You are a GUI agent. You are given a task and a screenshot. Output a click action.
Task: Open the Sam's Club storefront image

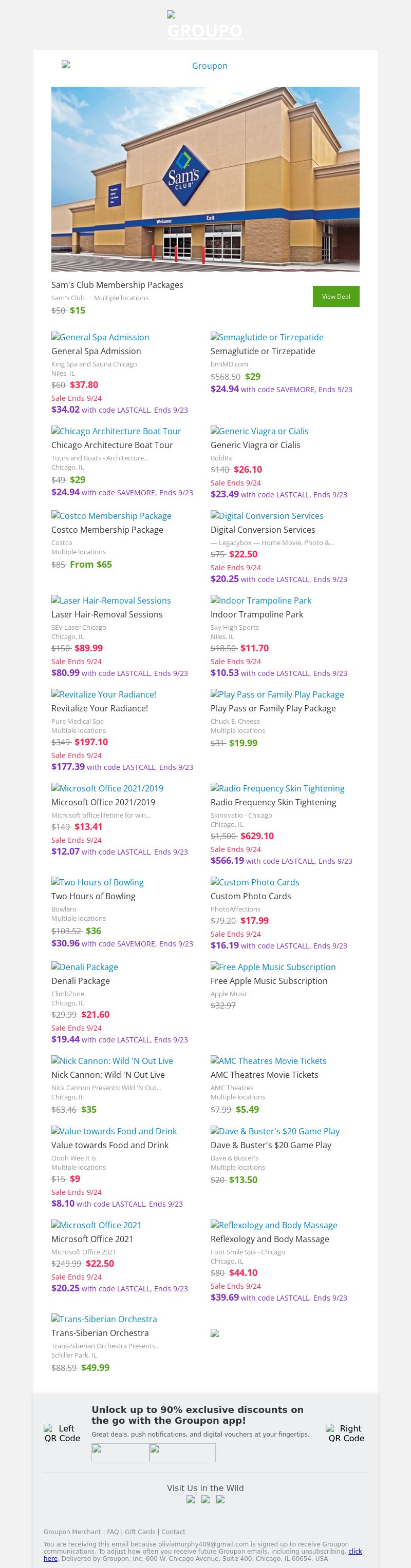[x=205, y=179]
